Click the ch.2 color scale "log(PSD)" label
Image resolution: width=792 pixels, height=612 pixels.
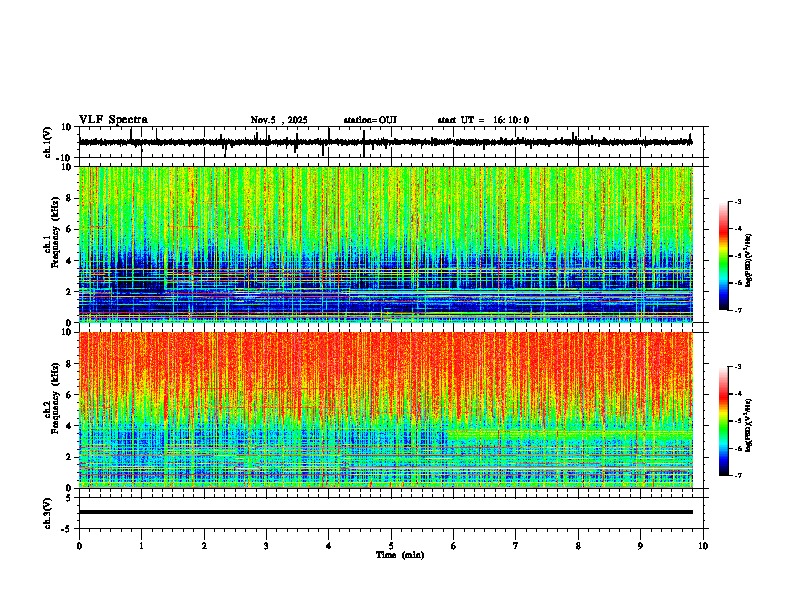749,426
